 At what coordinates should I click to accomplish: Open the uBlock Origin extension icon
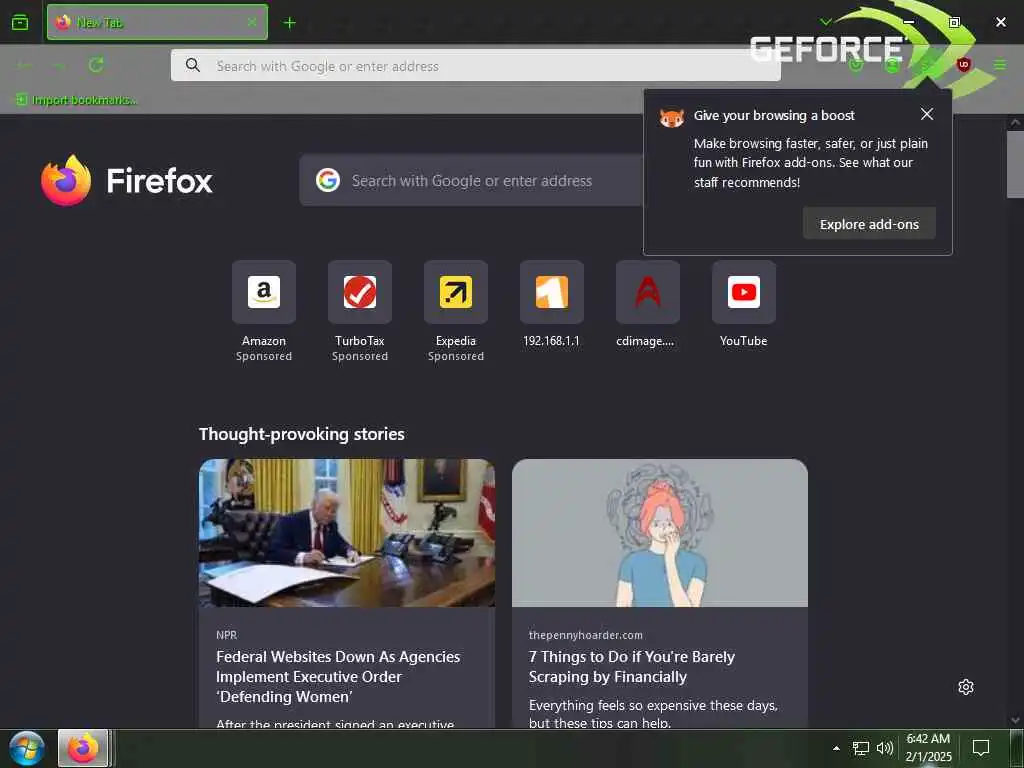coord(963,65)
